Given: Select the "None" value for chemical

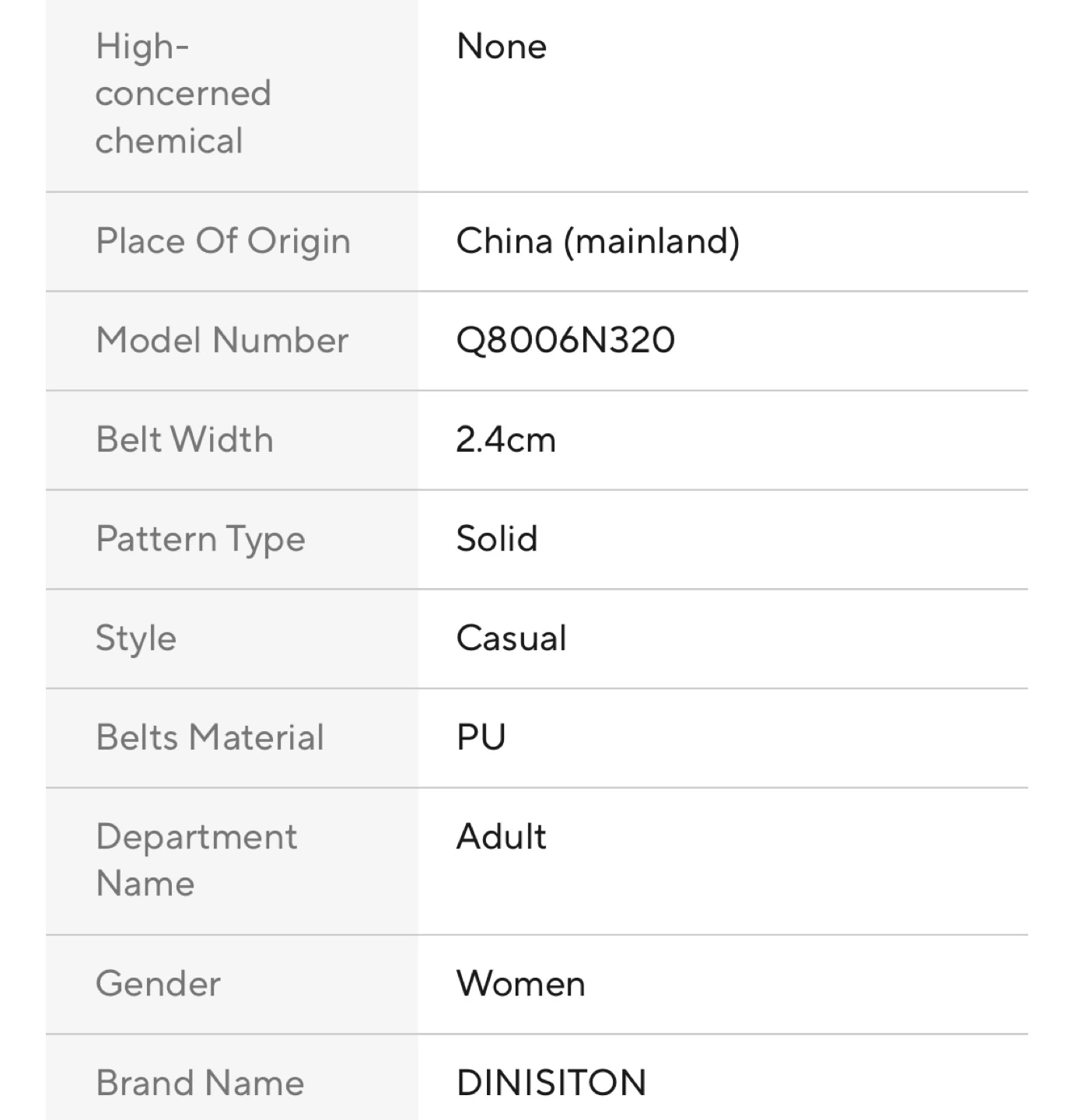Looking at the screenshot, I should pyautogui.click(x=502, y=47).
